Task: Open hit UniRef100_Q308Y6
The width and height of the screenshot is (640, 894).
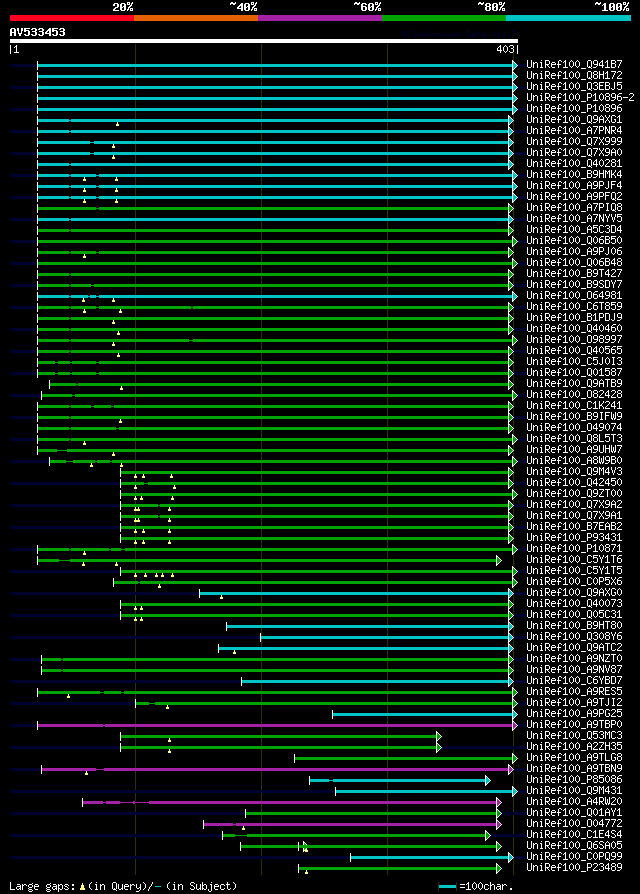Action: [574, 637]
